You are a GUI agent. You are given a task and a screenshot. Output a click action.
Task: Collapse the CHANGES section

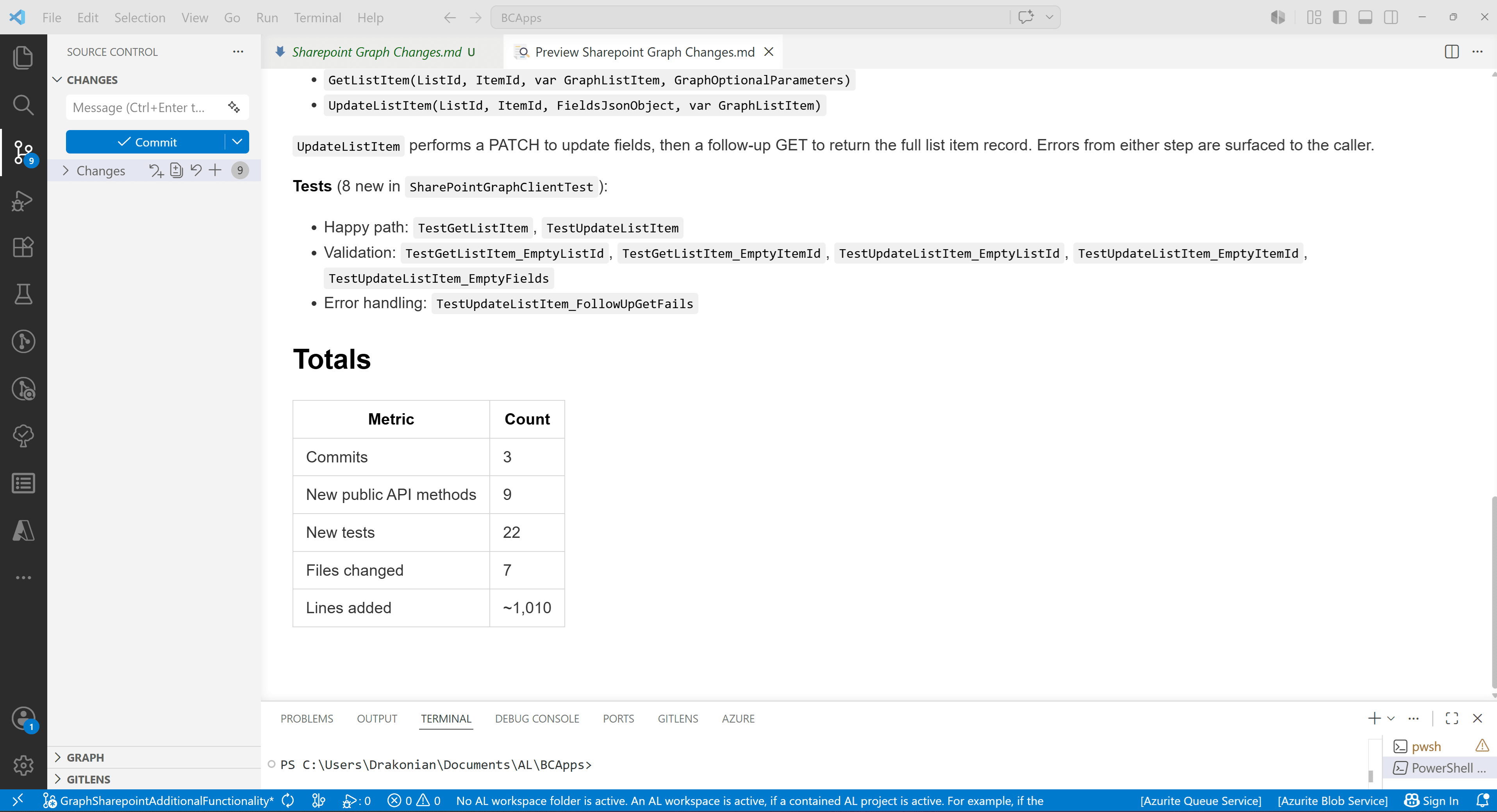tap(57, 80)
